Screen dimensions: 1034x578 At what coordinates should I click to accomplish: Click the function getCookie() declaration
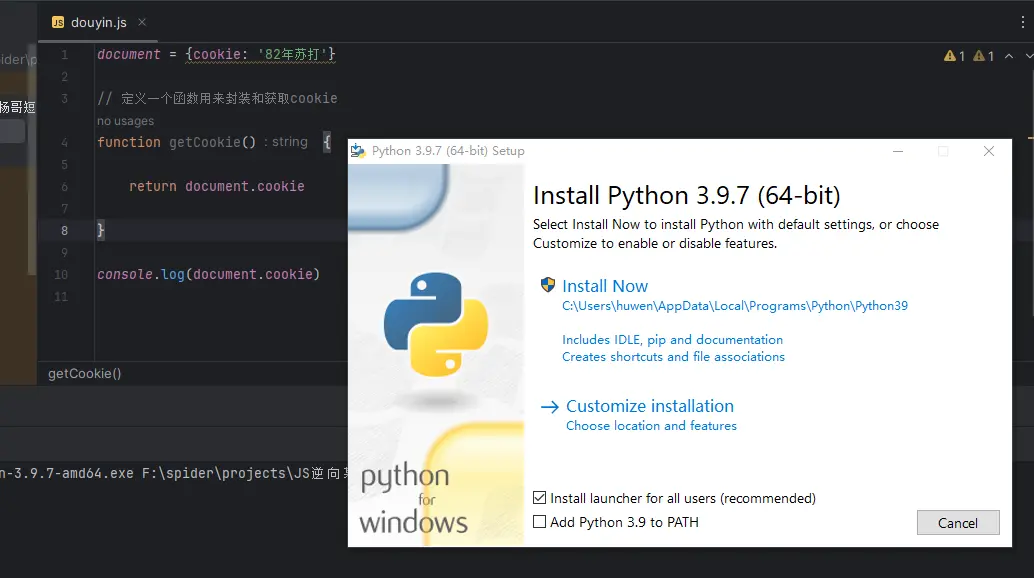pos(176,142)
